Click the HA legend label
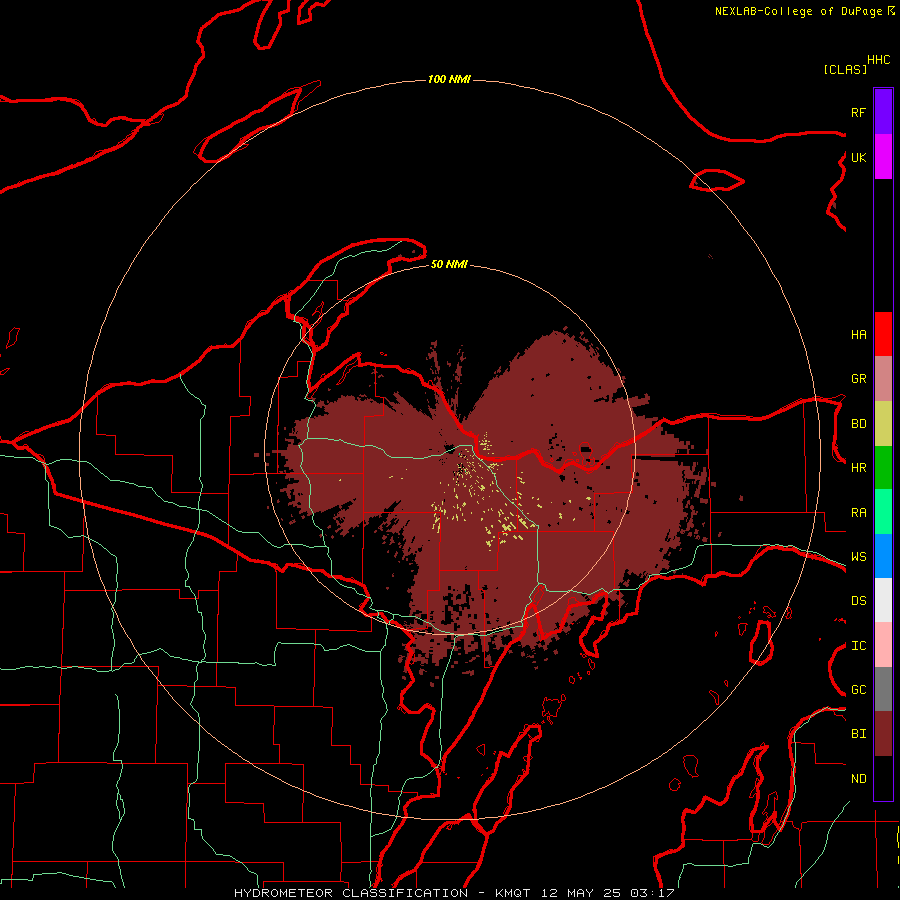Screen dimensions: 900x900 [x=859, y=334]
